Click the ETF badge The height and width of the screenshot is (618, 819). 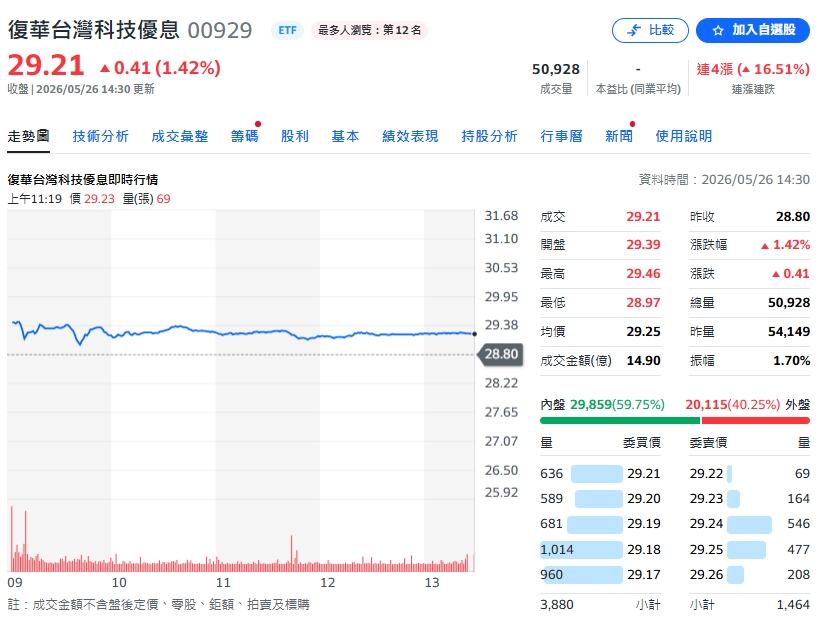tap(287, 30)
